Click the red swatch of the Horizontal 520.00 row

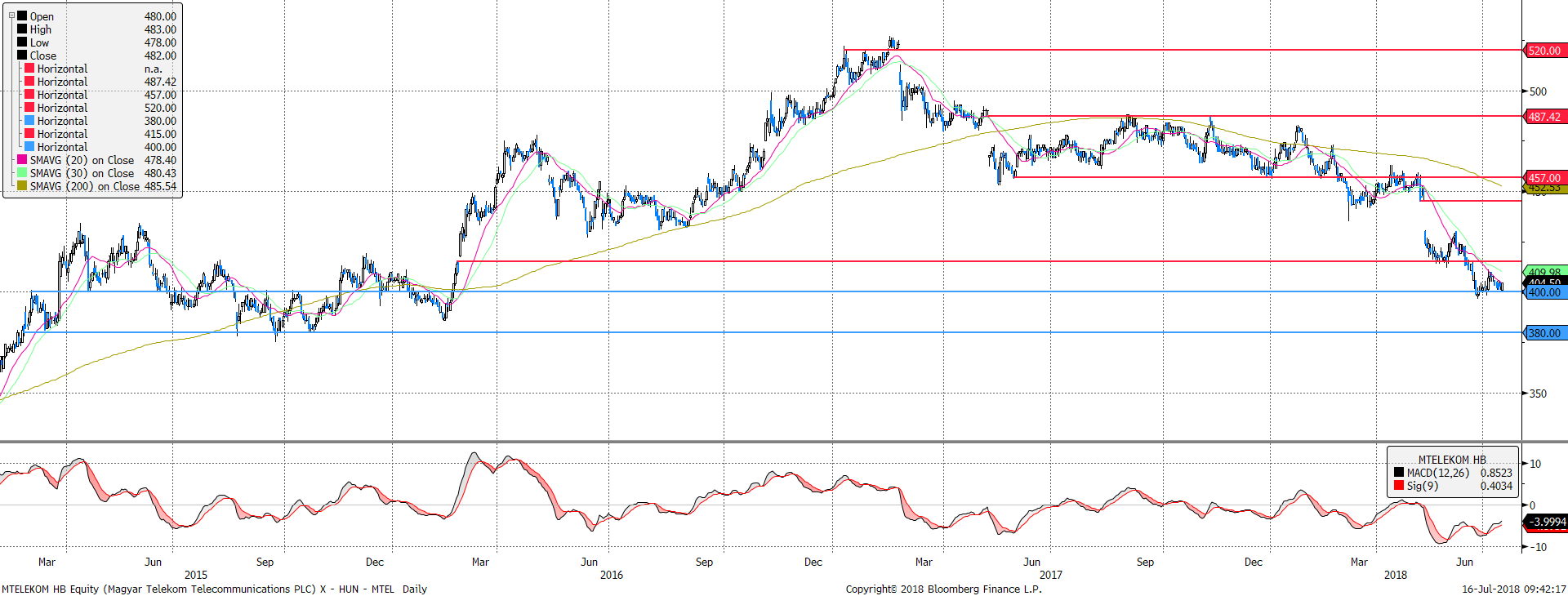click(x=29, y=107)
